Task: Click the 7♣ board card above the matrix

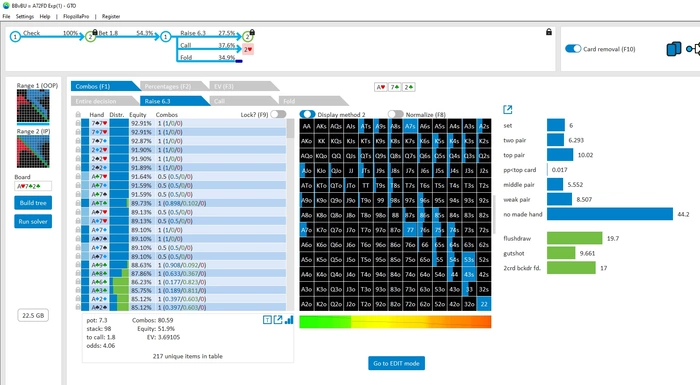Action: 395,87
